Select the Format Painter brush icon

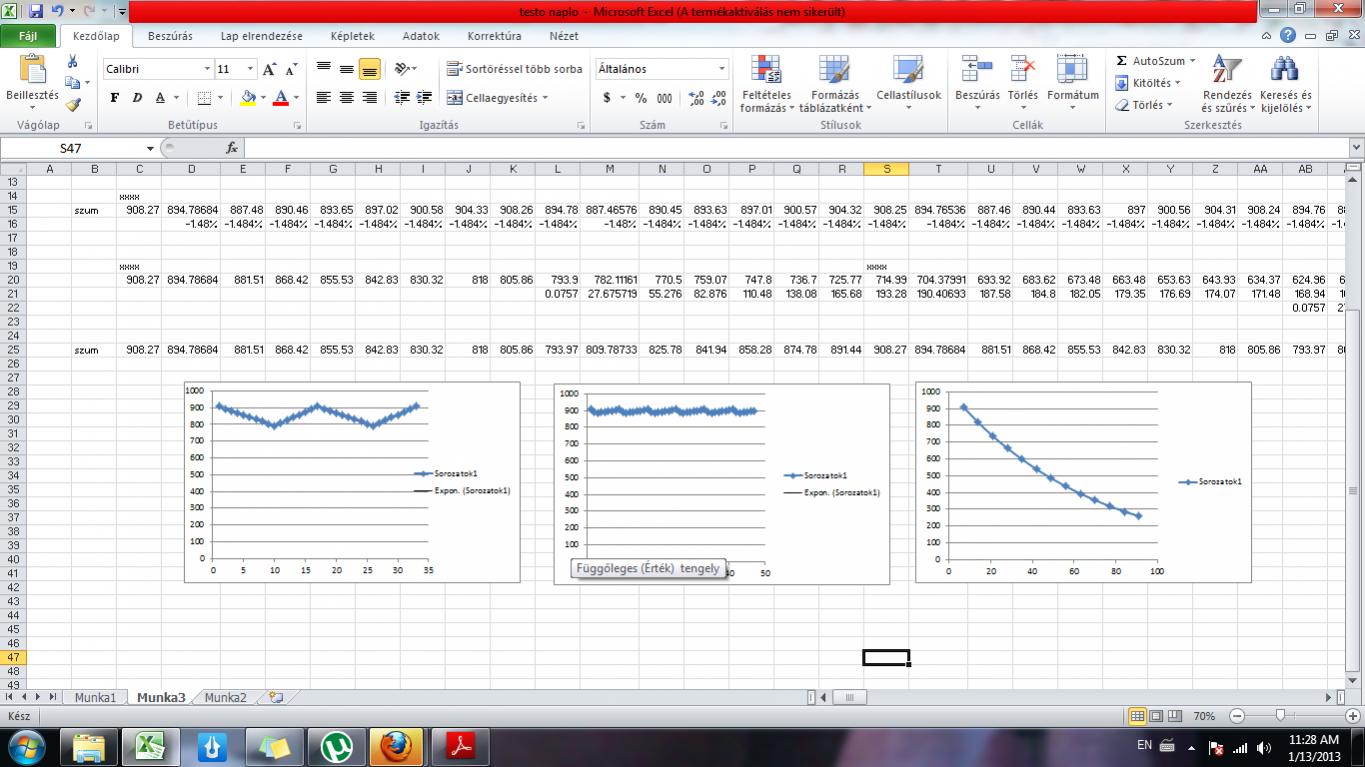coord(72,104)
